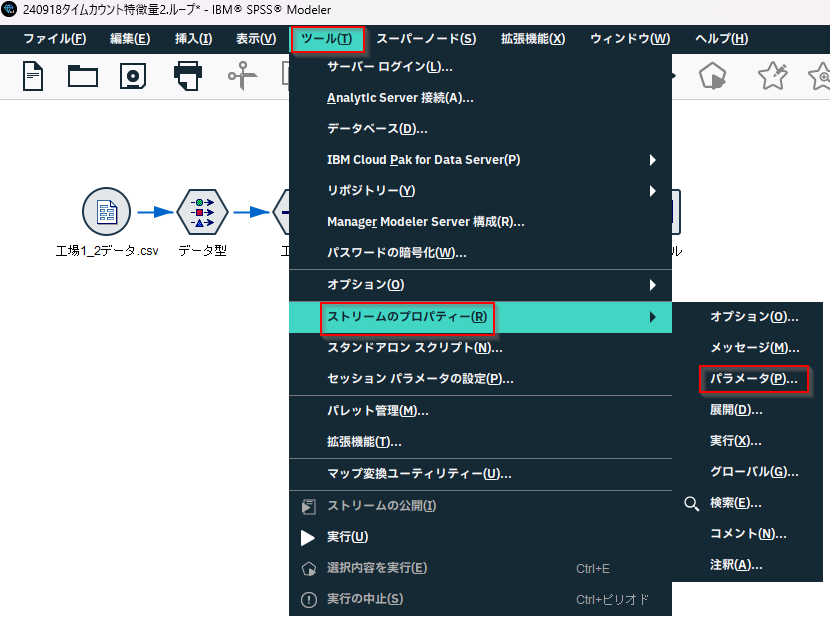Select オプション(O) entry in the Tools menu
Viewport: 830px width, 635px height.
coord(480,285)
